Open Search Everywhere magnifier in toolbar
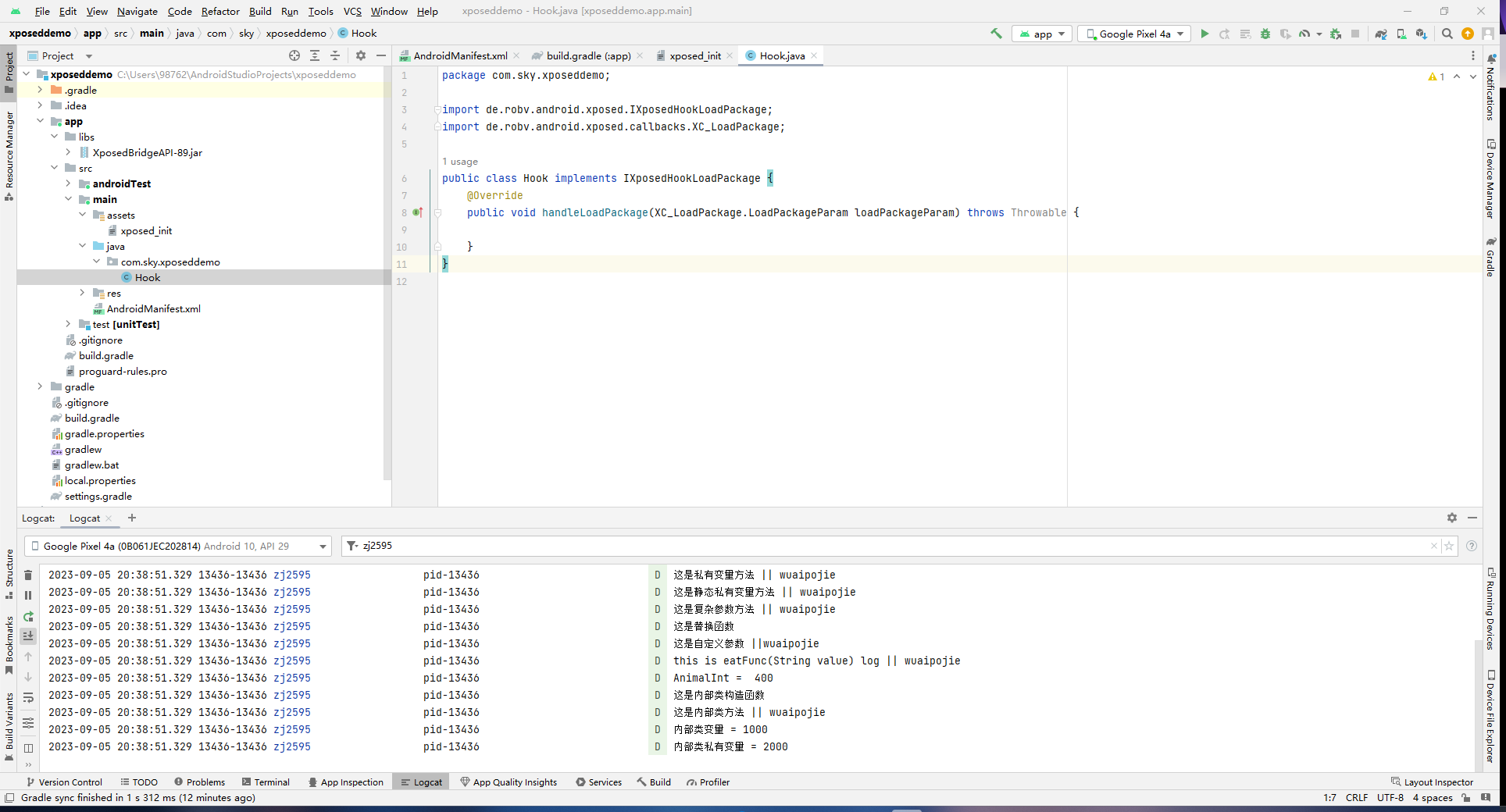Image resolution: width=1506 pixels, height=812 pixels. (x=1447, y=34)
